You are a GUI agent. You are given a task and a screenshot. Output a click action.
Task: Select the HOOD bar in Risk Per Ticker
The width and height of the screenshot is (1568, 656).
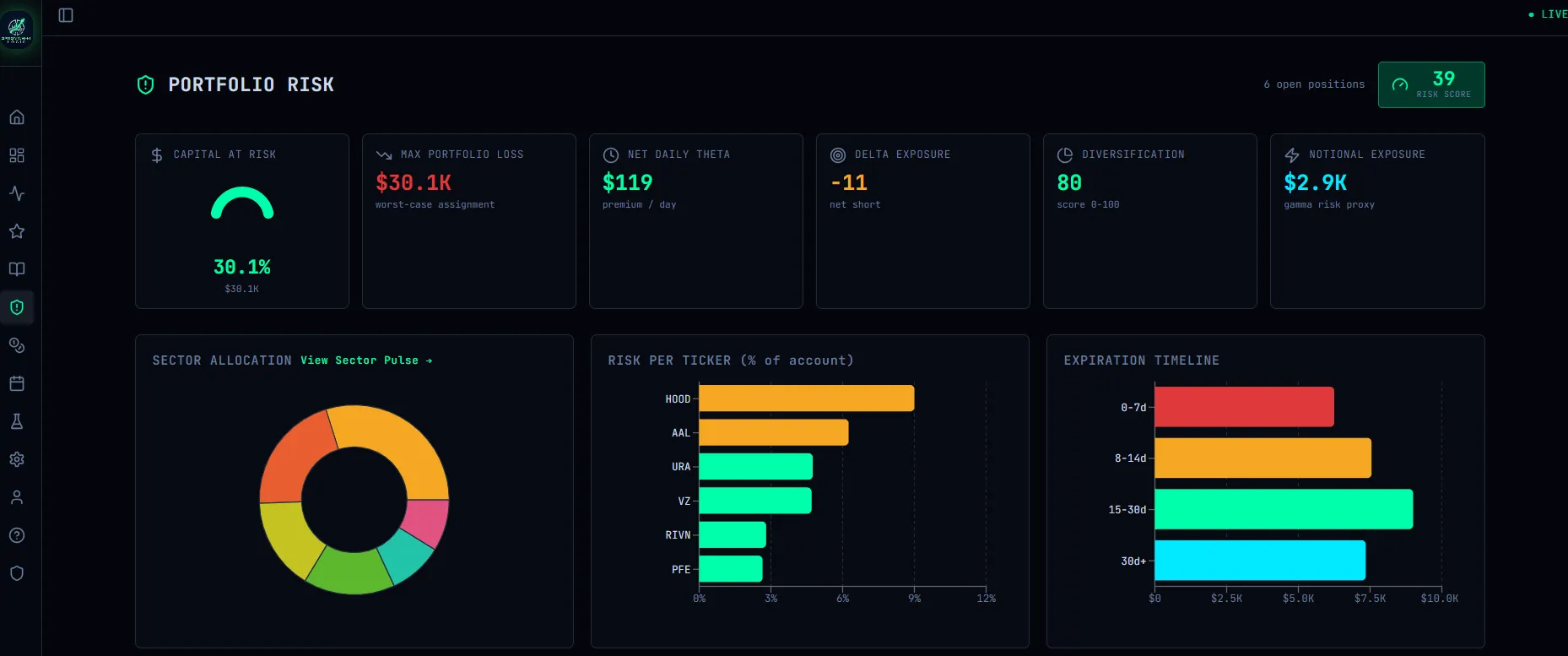tap(807, 398)
